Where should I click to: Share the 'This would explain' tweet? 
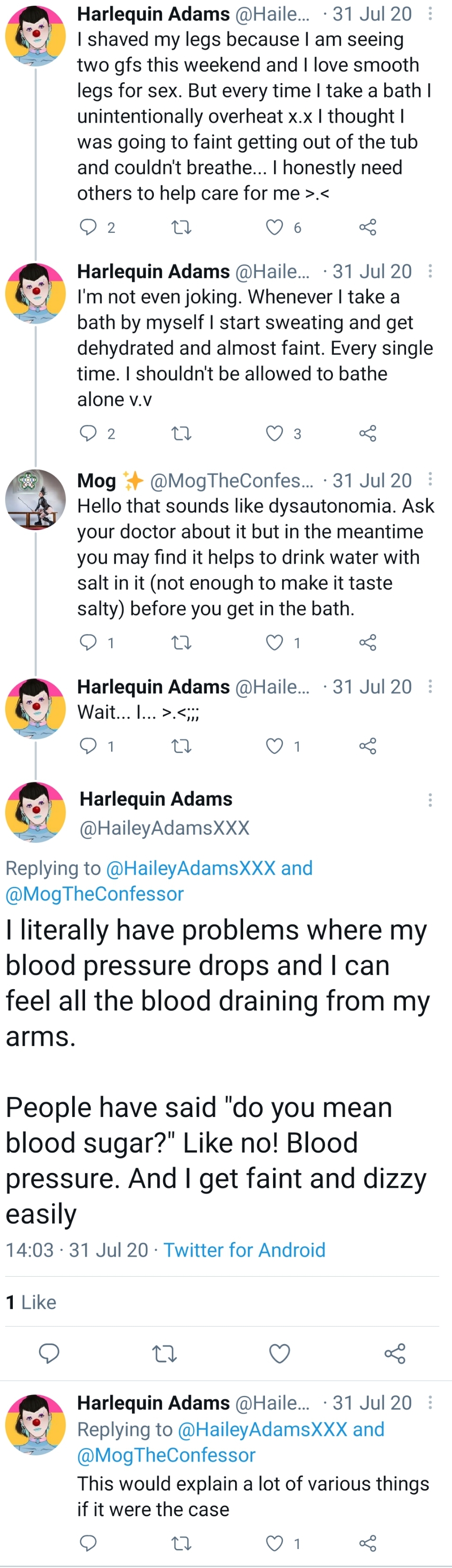[x=367, y=1543]
